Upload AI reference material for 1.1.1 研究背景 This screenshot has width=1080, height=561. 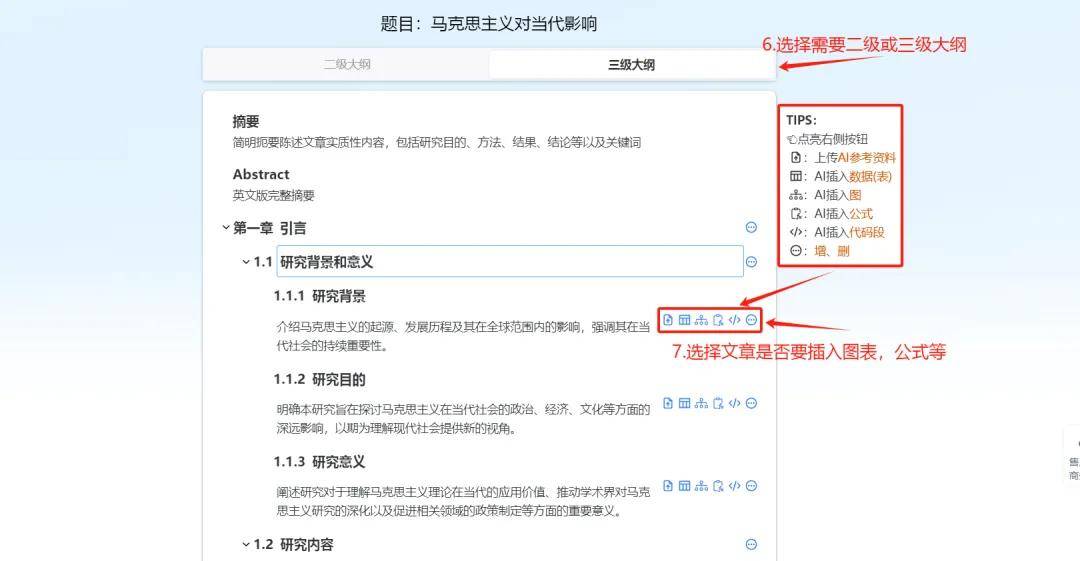click(x=667, y=320)
